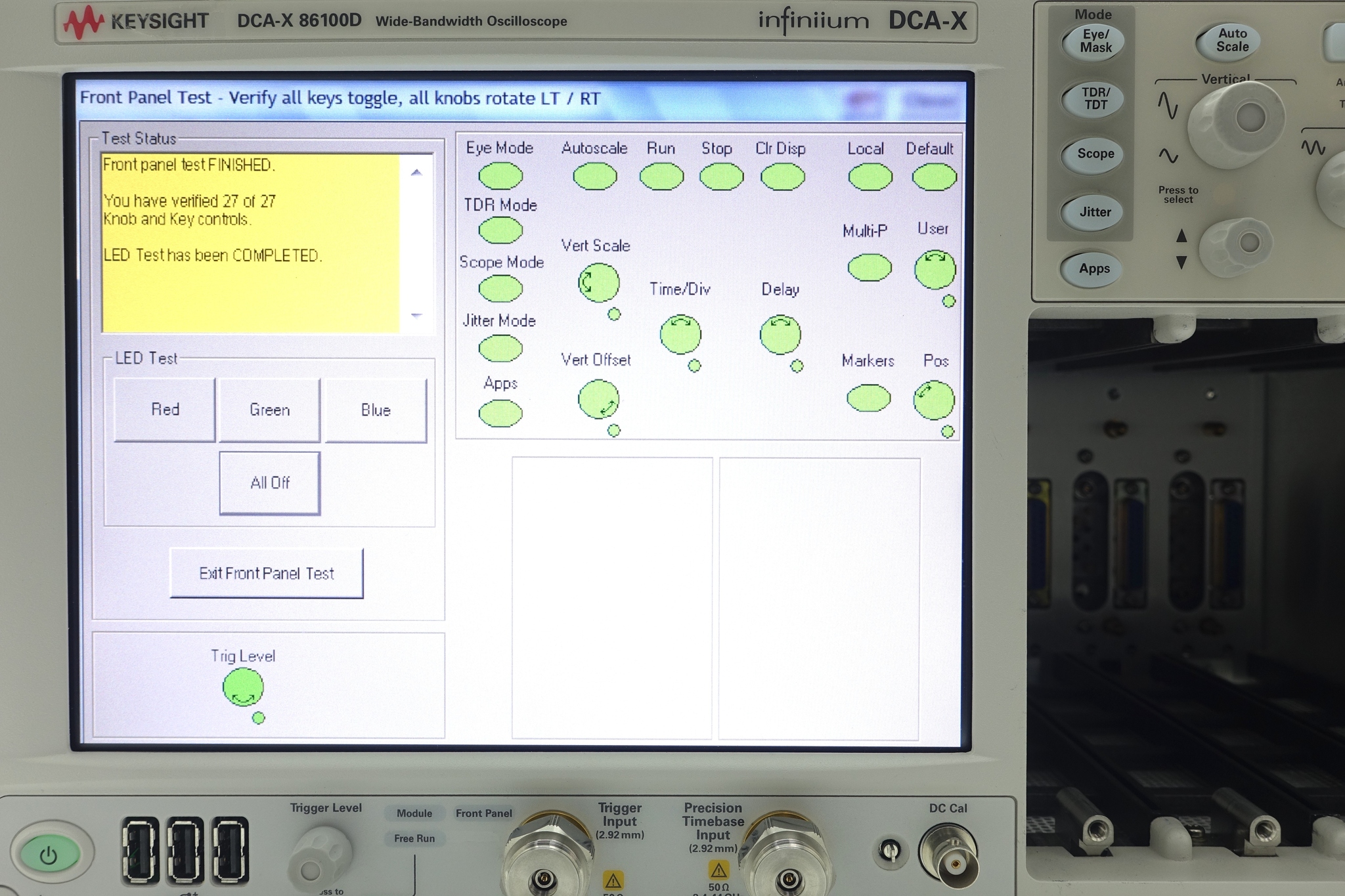Turn on the Green LED test
Viewport: 1345px width, 896px height.
pyautogui.click(x=270, y=410)
